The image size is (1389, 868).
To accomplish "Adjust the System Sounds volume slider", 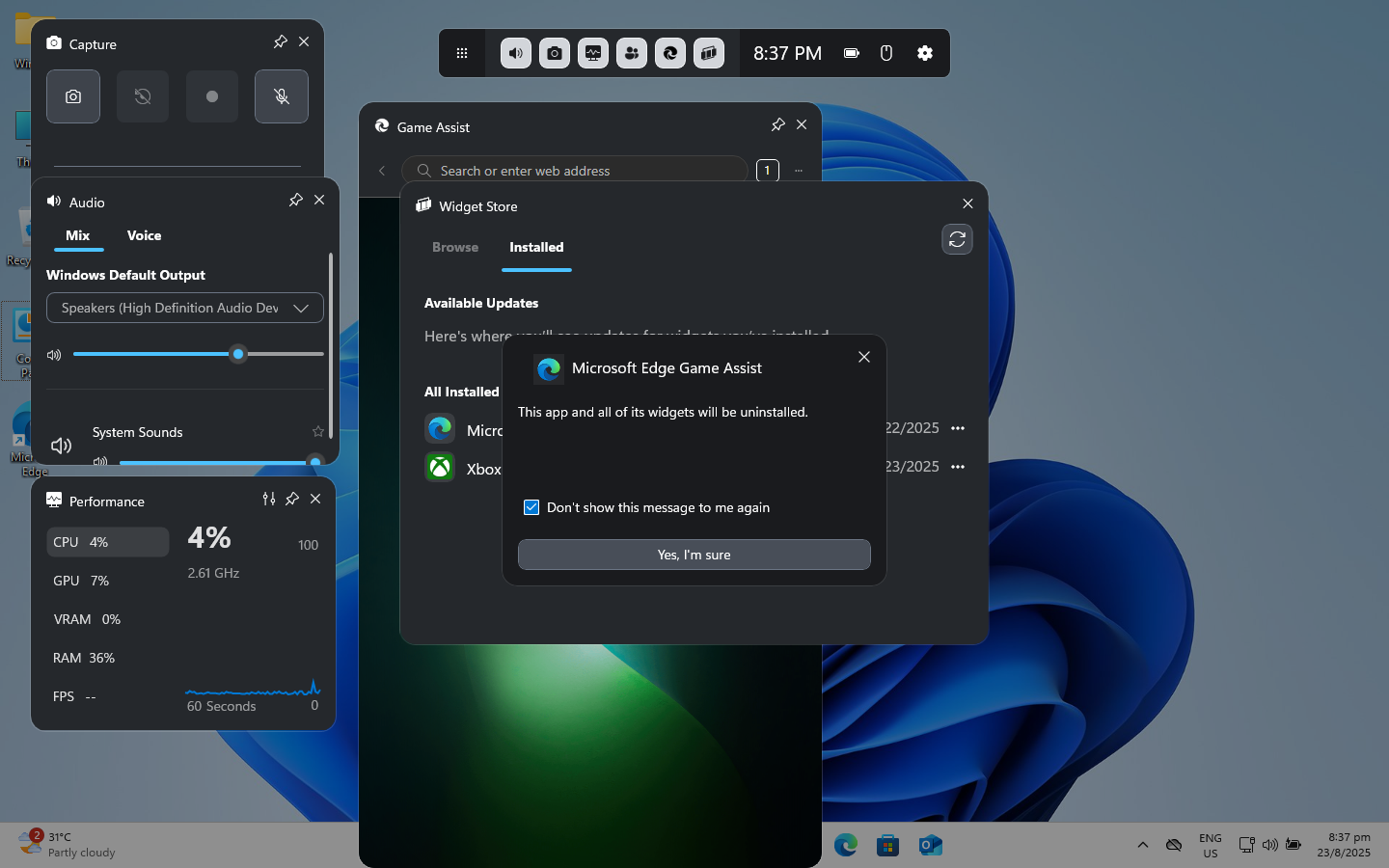I will click(x=221, y=462).
